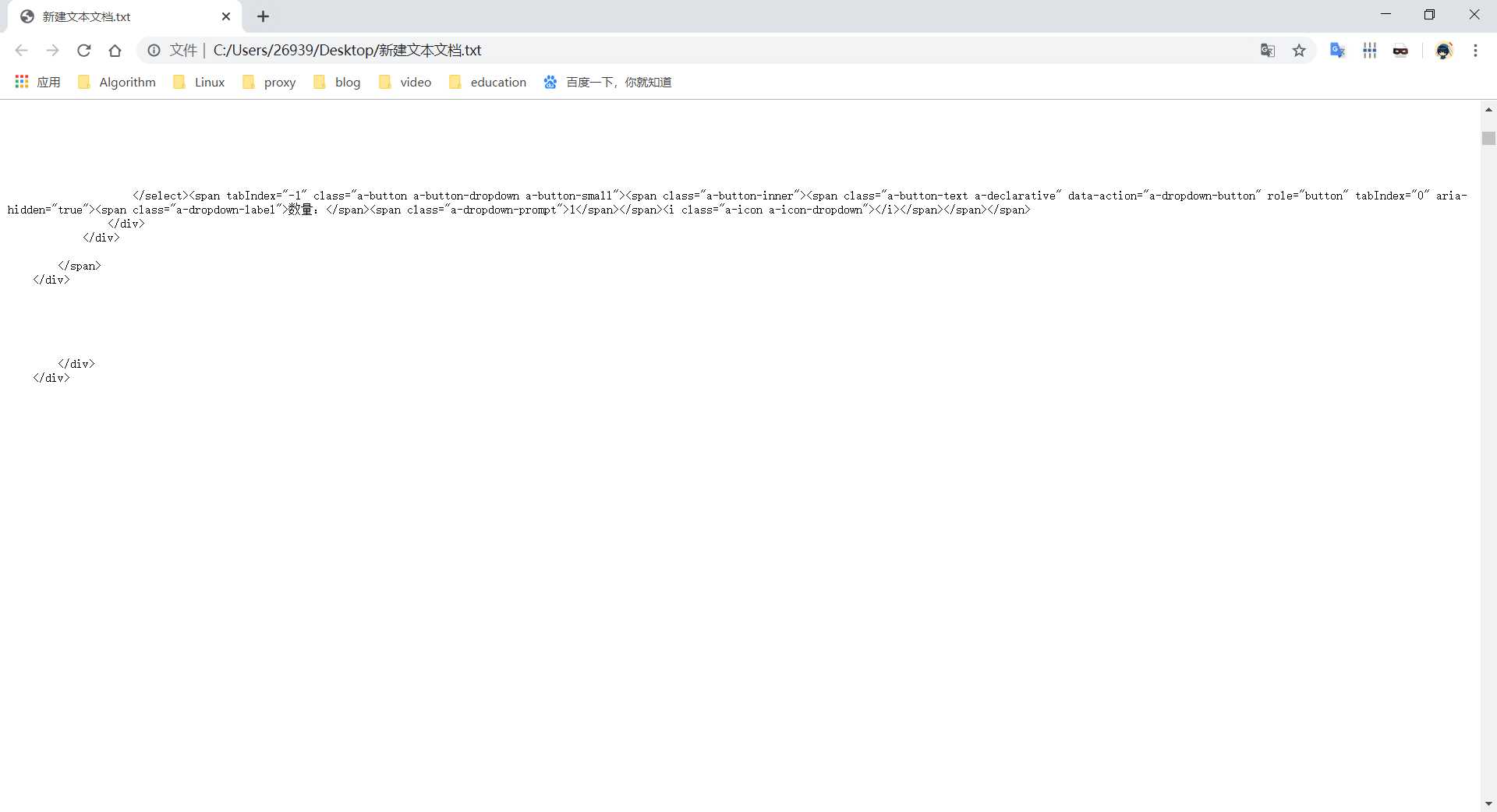Open the Algorithm bookmark folder

(x=117, y=82)
